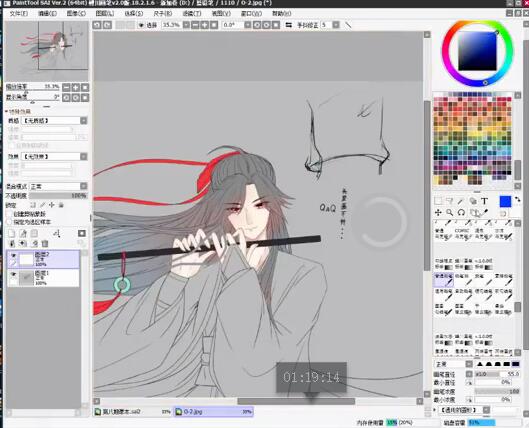Click the zoom-in plus button in the top toolbar
This screenshot has height=428, width=529.
click(x=204, y=25)
